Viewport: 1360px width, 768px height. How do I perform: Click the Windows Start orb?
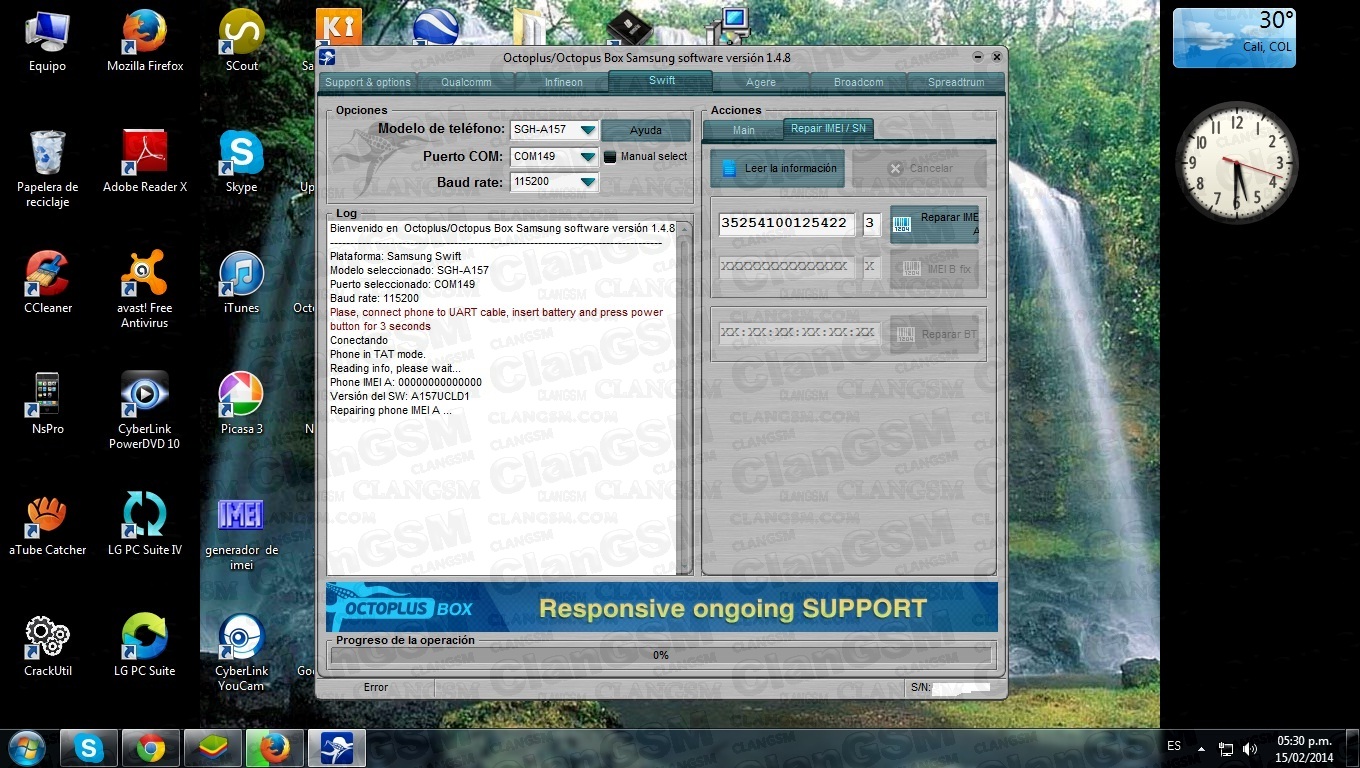click(x=27, y=748)
